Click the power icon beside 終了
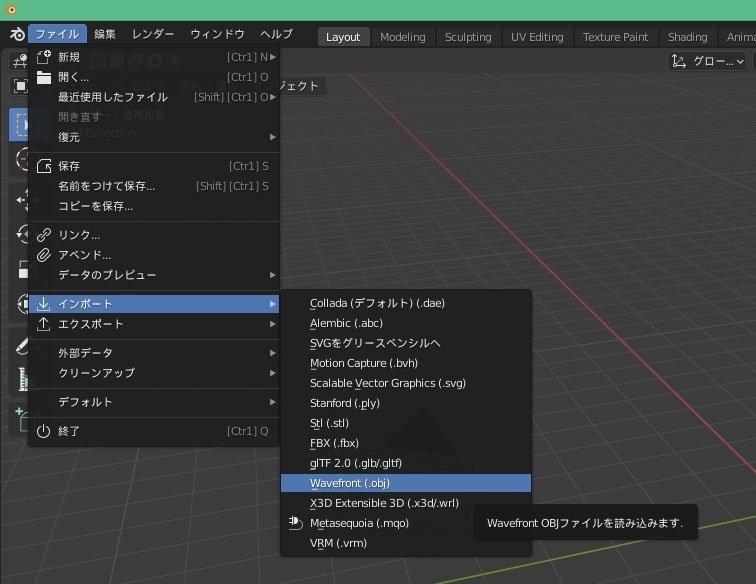756x584 pixels. [43, 431]
